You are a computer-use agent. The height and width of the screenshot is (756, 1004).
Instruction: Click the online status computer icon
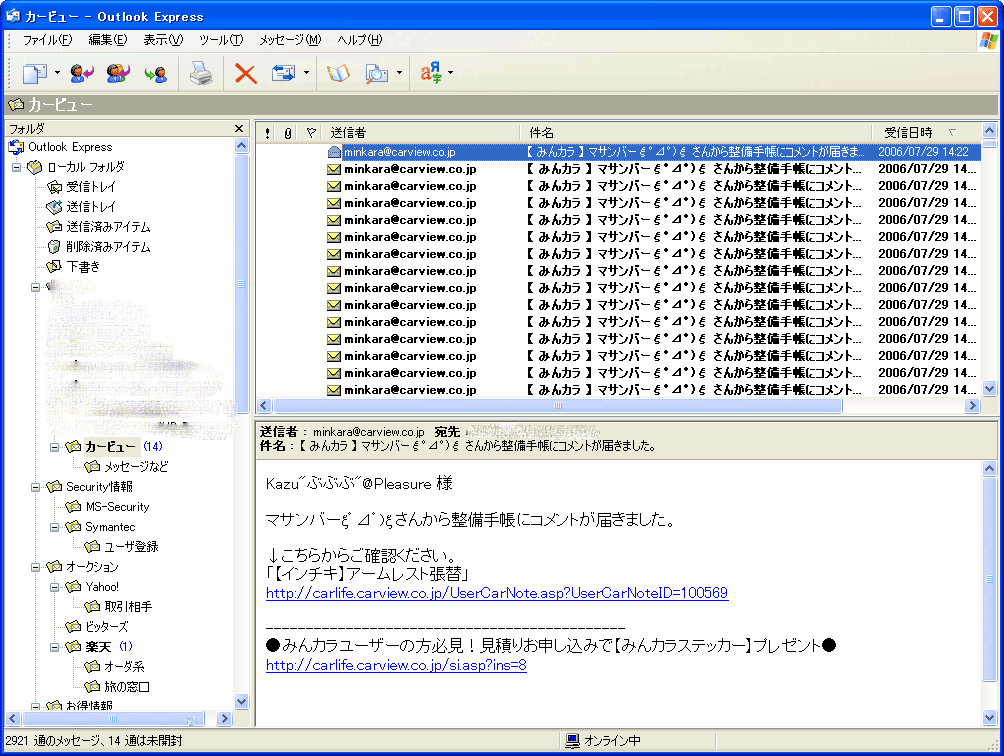click(572, 741)
